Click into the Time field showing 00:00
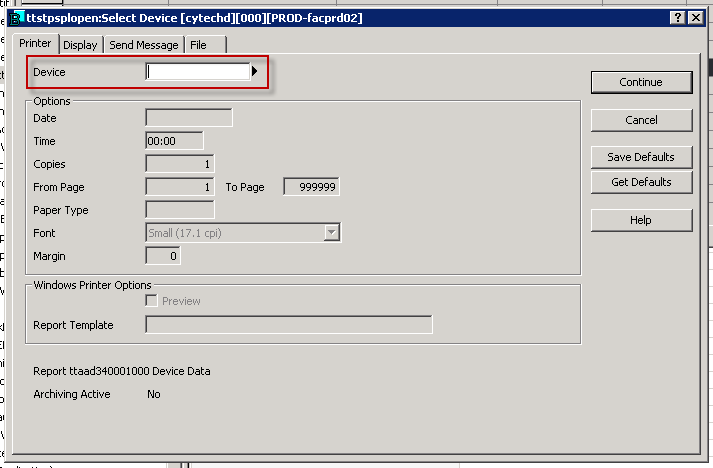713x468 pixels. [175, 141]
